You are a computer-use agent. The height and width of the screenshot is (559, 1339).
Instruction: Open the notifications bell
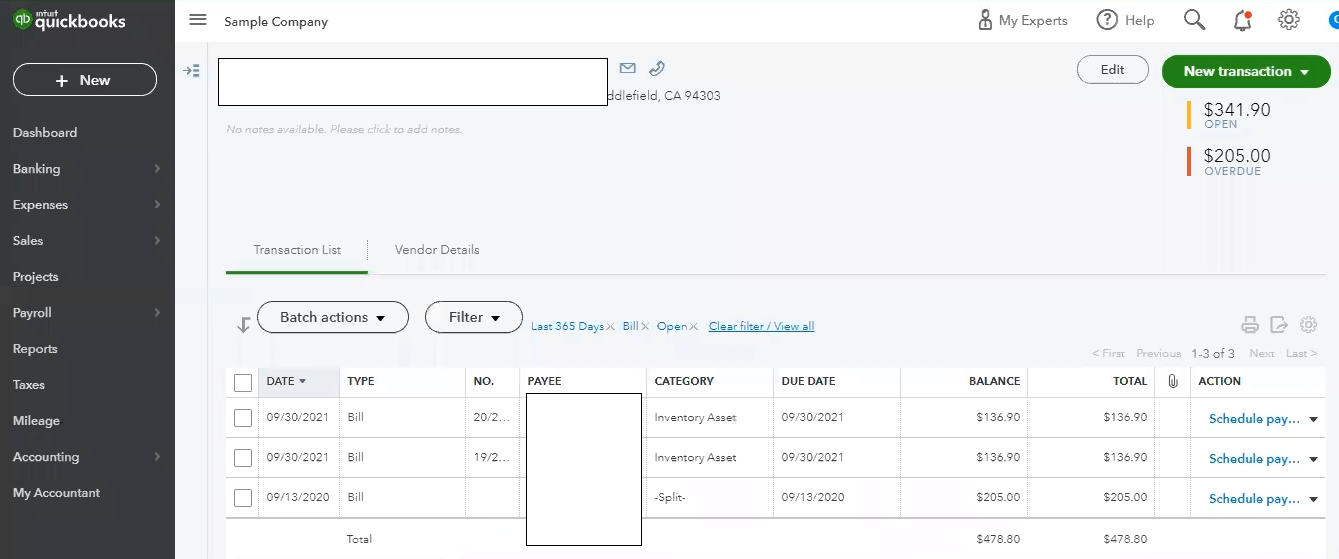(1242, 20)
